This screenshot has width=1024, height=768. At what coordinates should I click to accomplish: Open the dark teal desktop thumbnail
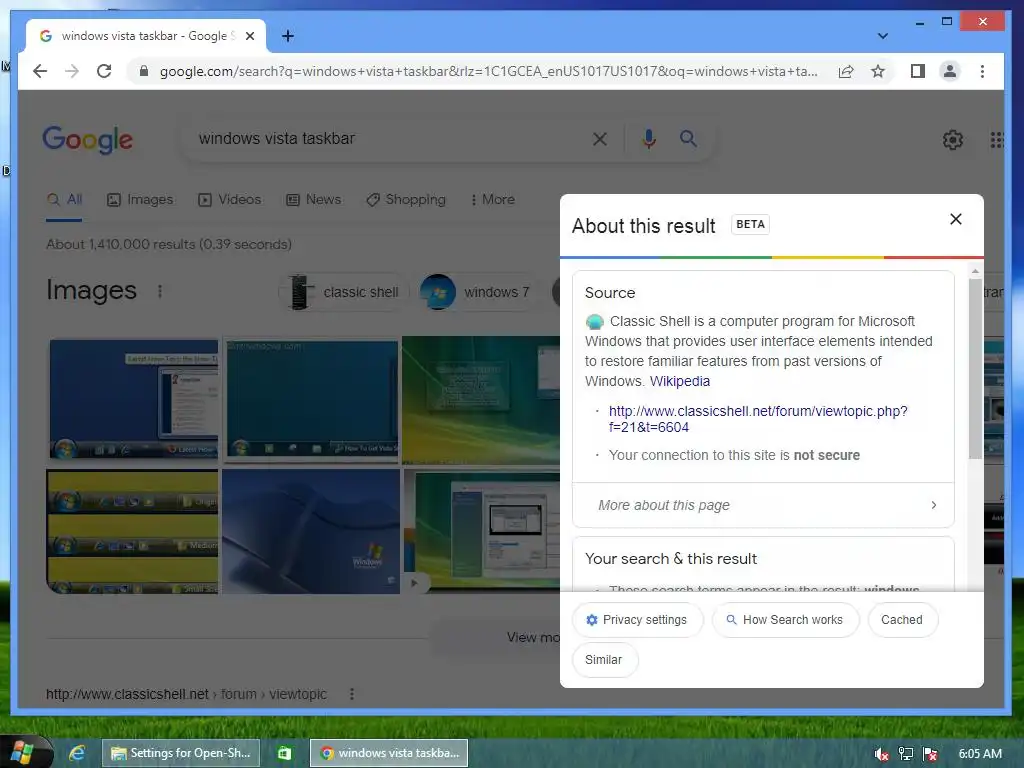click(311, 399)
